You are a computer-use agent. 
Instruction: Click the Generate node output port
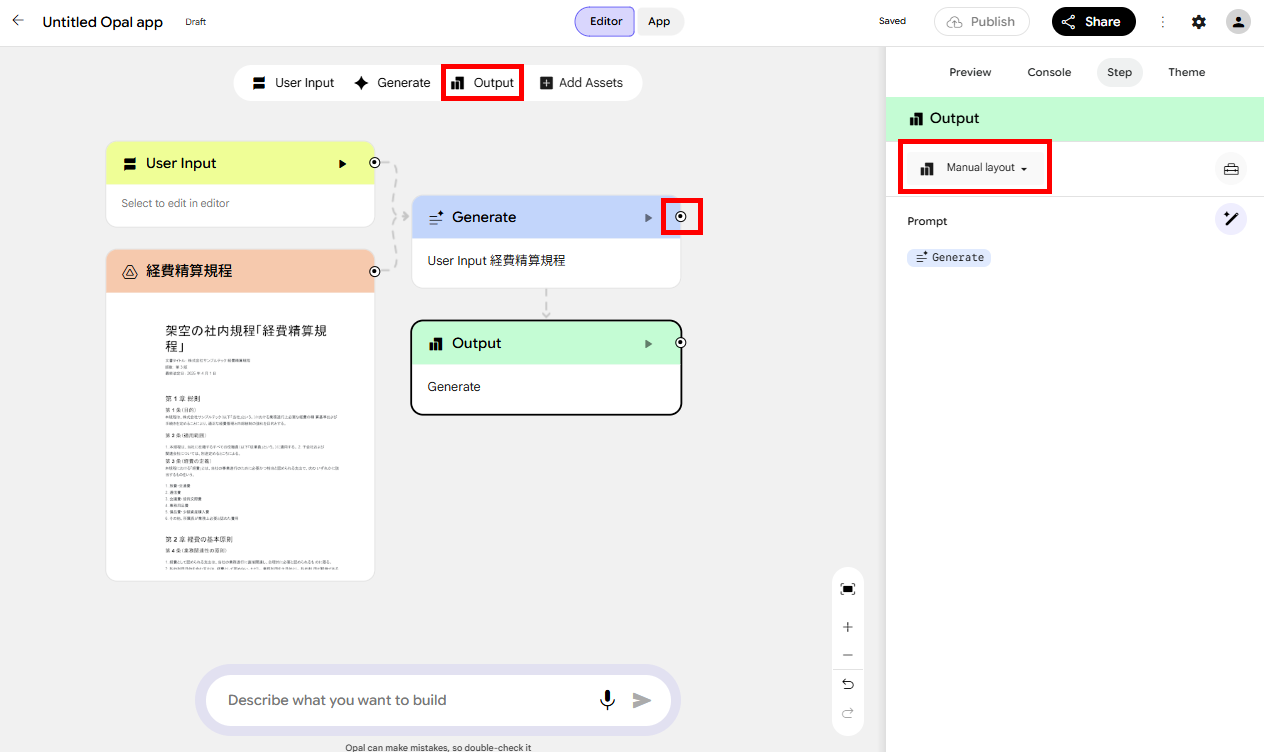681,217
